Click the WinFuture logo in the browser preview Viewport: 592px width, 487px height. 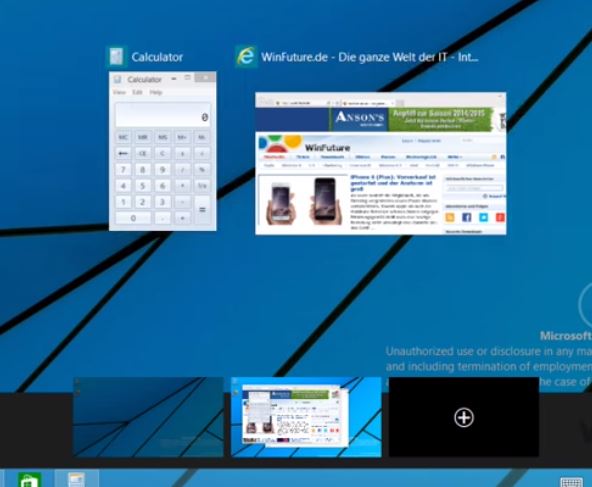point(304,144)
